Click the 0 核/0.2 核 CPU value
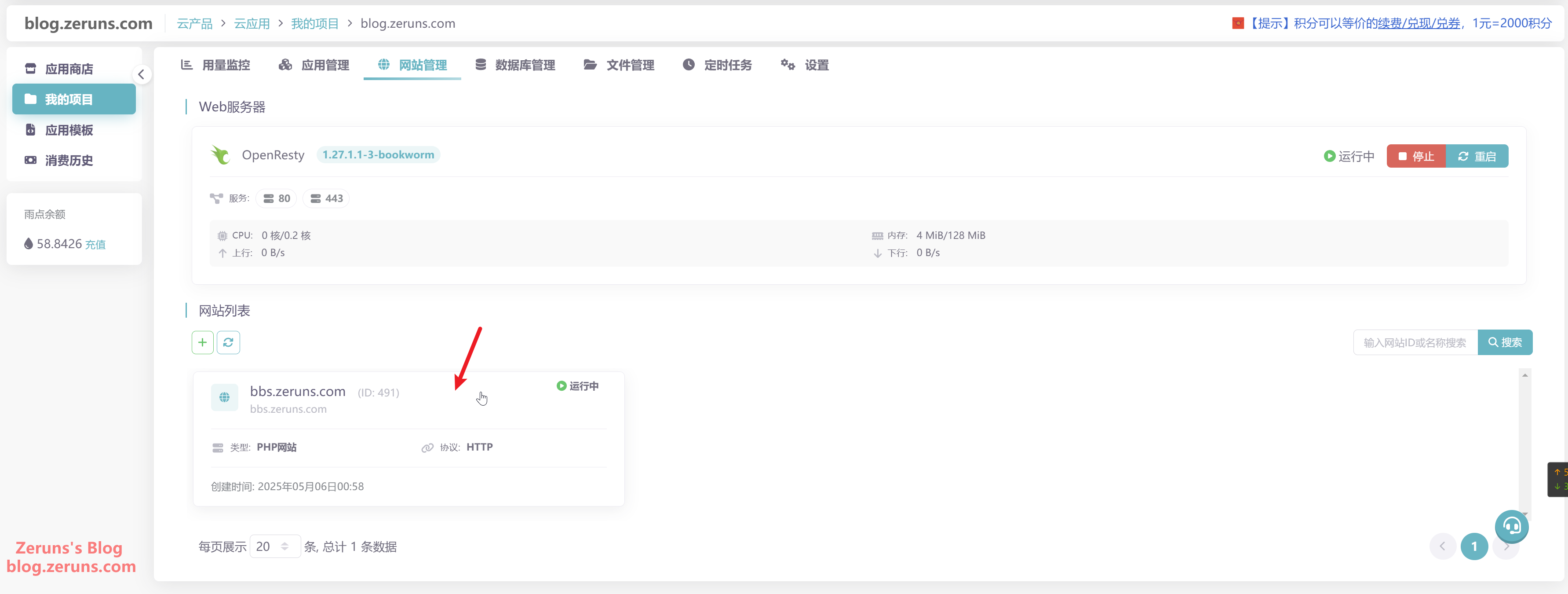This screenshot has width=1568, height=594. 286,236
